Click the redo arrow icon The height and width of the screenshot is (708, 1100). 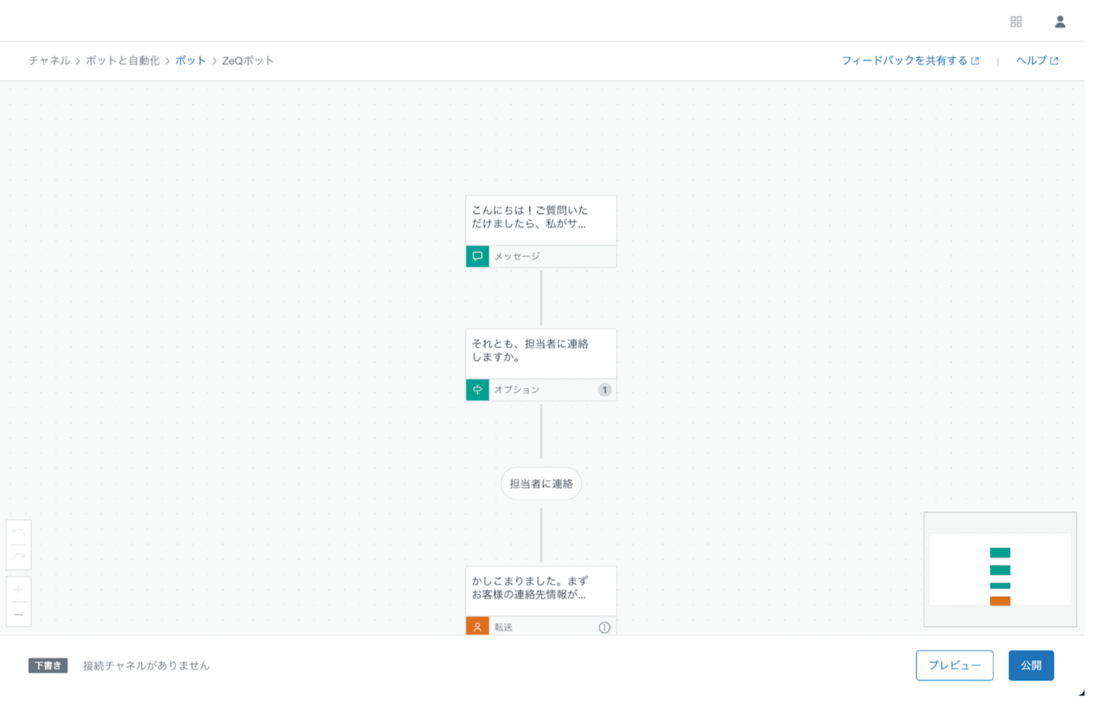pyautogui.click(x=18, y=556)
